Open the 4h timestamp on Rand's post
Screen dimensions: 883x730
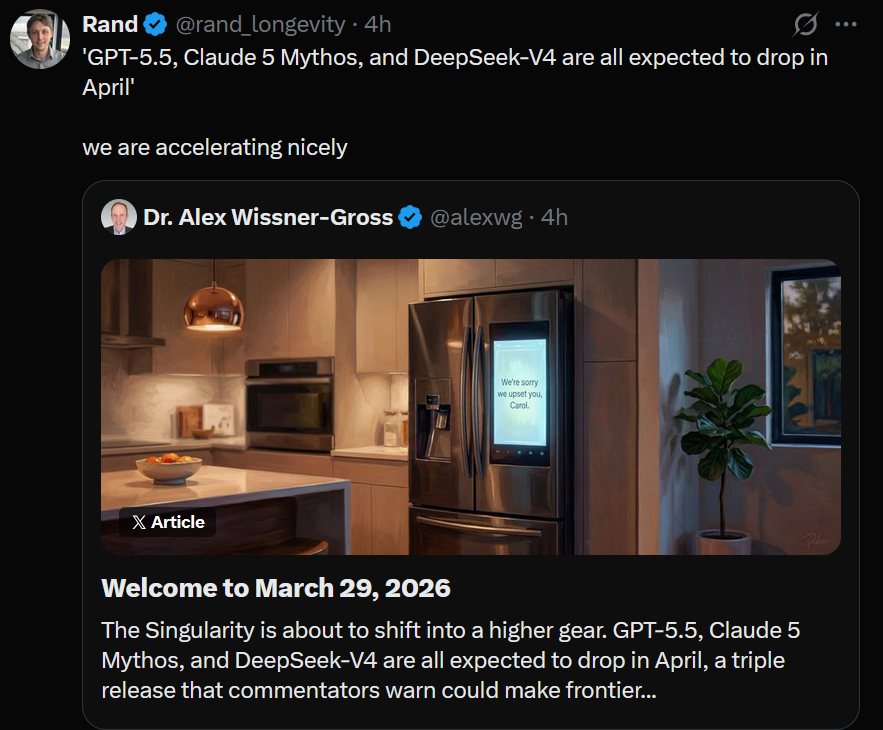pos(377,24)
